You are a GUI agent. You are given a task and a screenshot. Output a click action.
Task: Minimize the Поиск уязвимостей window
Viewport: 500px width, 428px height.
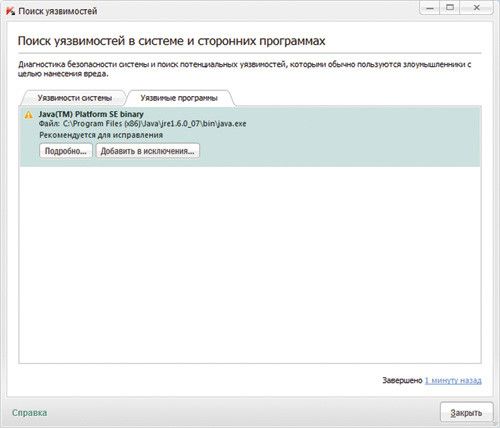click(x=430, y=8)
